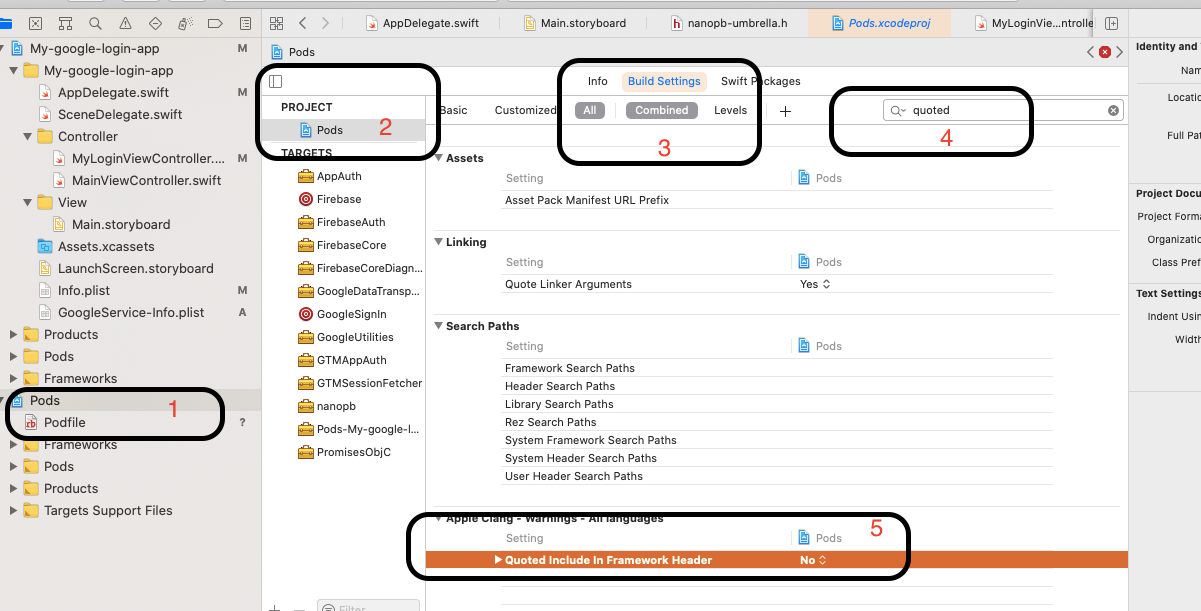Collapse the Controller folder
Screen dimensions: 1201x611
[x=27, y=136]
